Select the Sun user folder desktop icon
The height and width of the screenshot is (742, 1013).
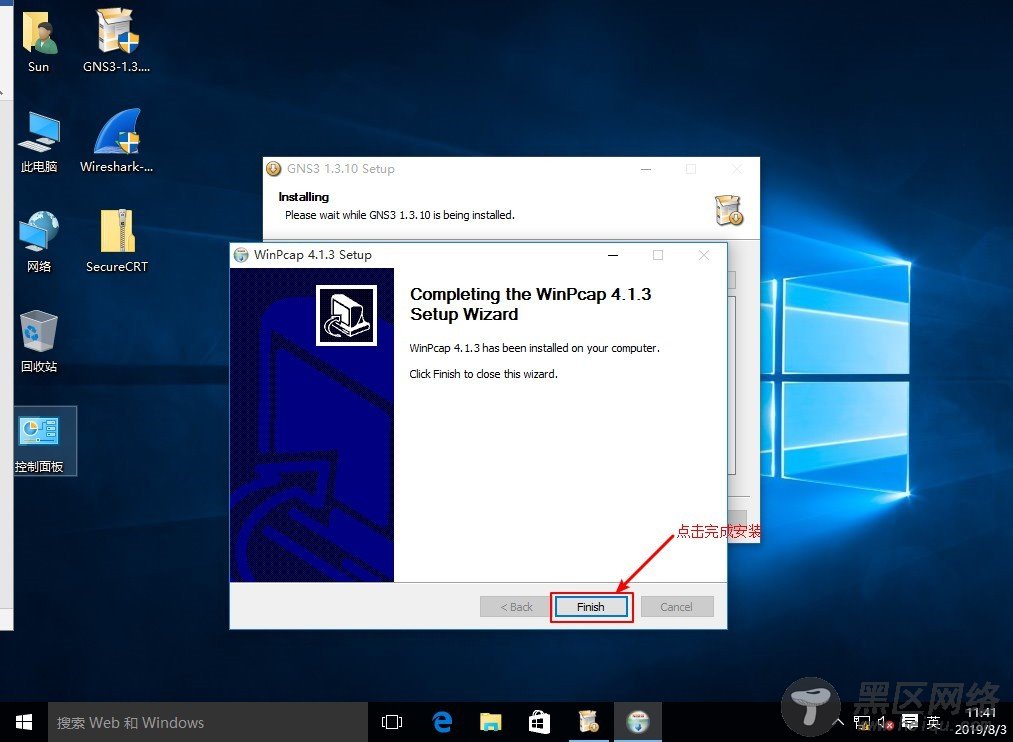coord(38,41)
